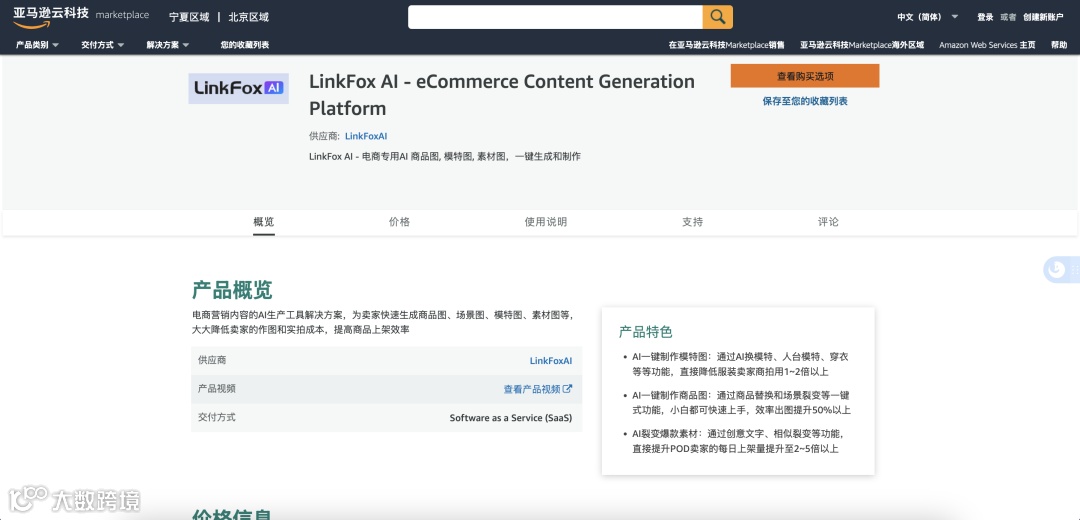The width and height of the screenshot is (1080, 520).
Task: Focus the marketplace search input field
Action: [555, 17]
